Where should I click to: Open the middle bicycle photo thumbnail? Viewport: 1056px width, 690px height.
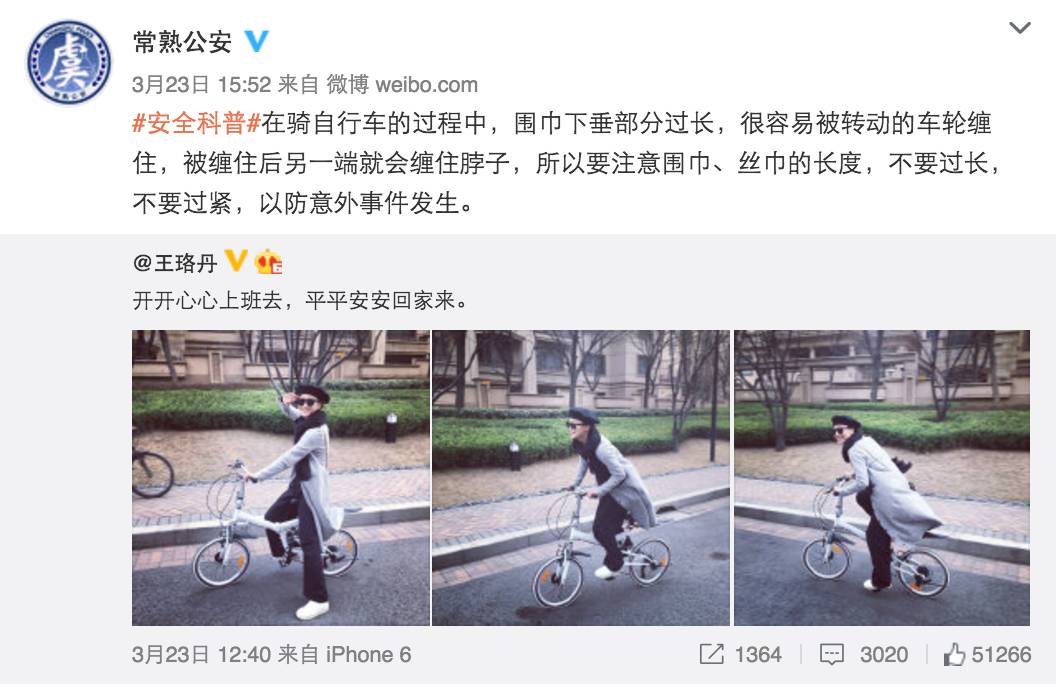(x=581, y=477)
